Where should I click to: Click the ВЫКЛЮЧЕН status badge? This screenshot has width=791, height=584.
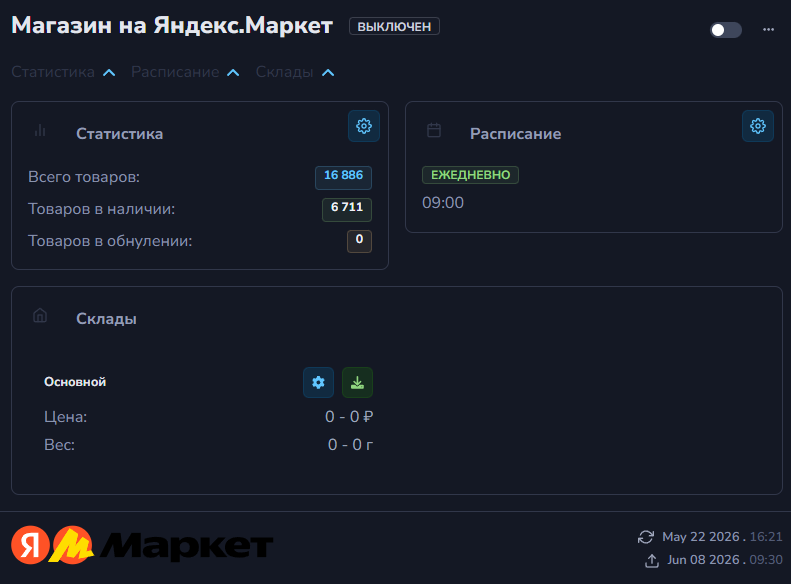[394, 26]
